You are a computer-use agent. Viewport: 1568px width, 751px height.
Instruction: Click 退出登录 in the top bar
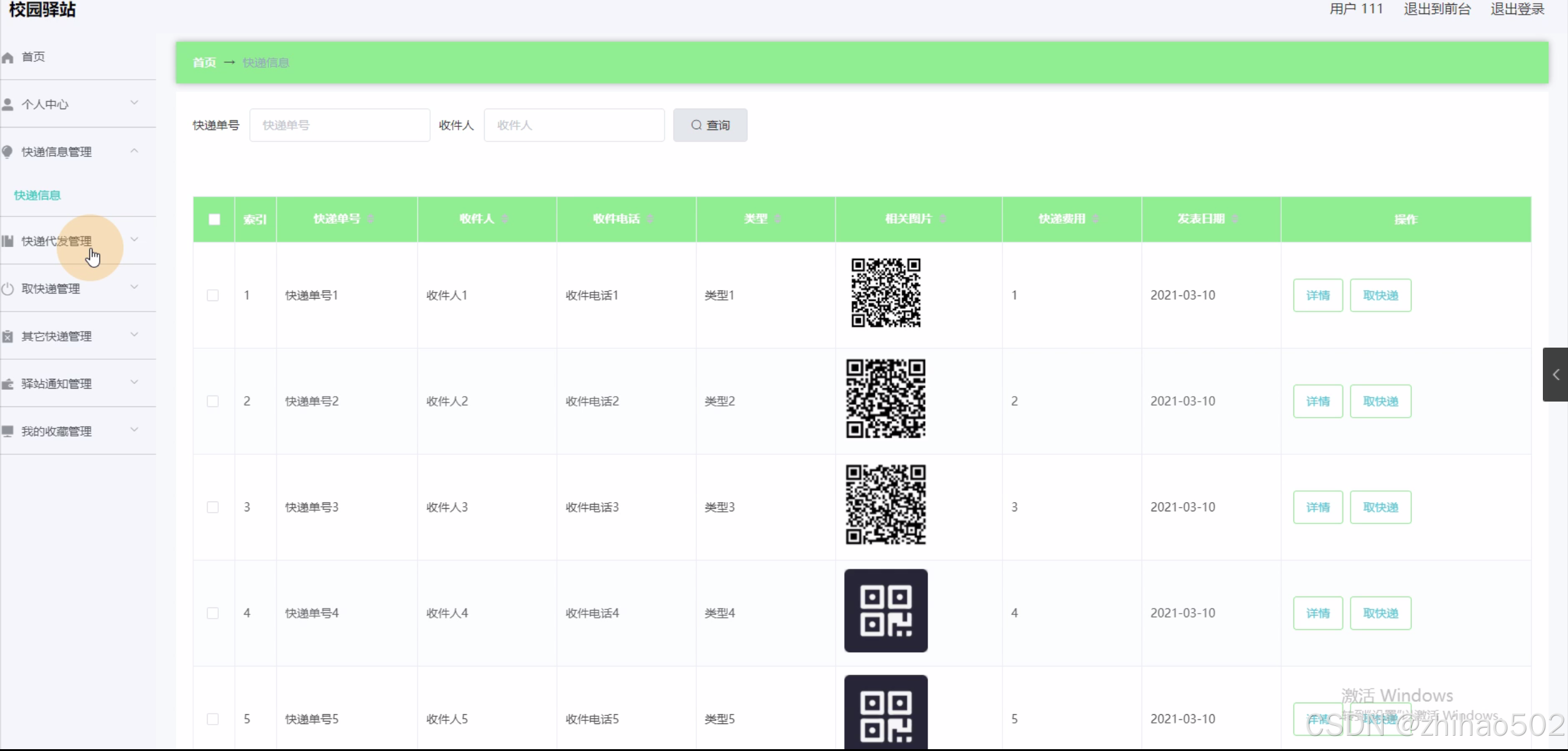[x=1517, y=9]
